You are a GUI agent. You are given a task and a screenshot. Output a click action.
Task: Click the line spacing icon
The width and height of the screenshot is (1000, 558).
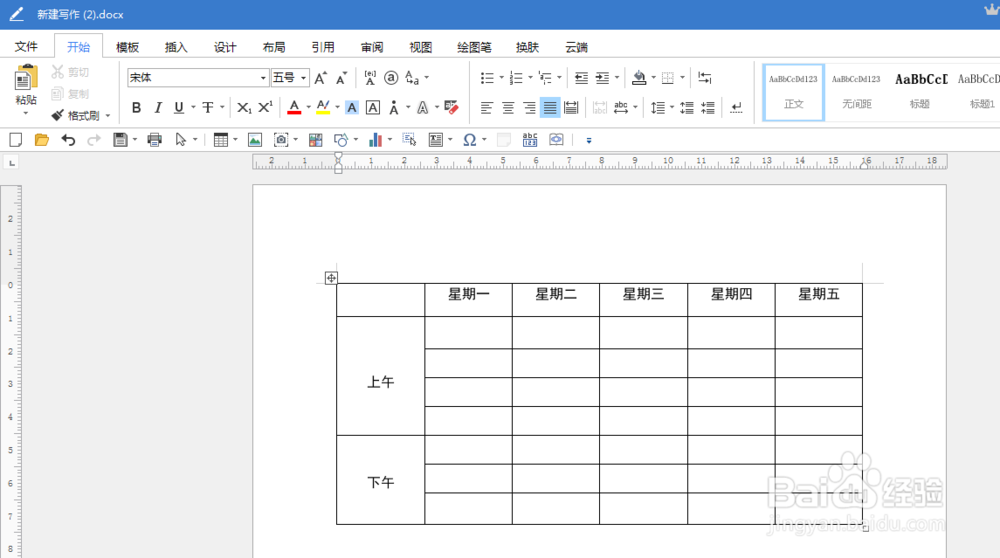pos(658,108)
